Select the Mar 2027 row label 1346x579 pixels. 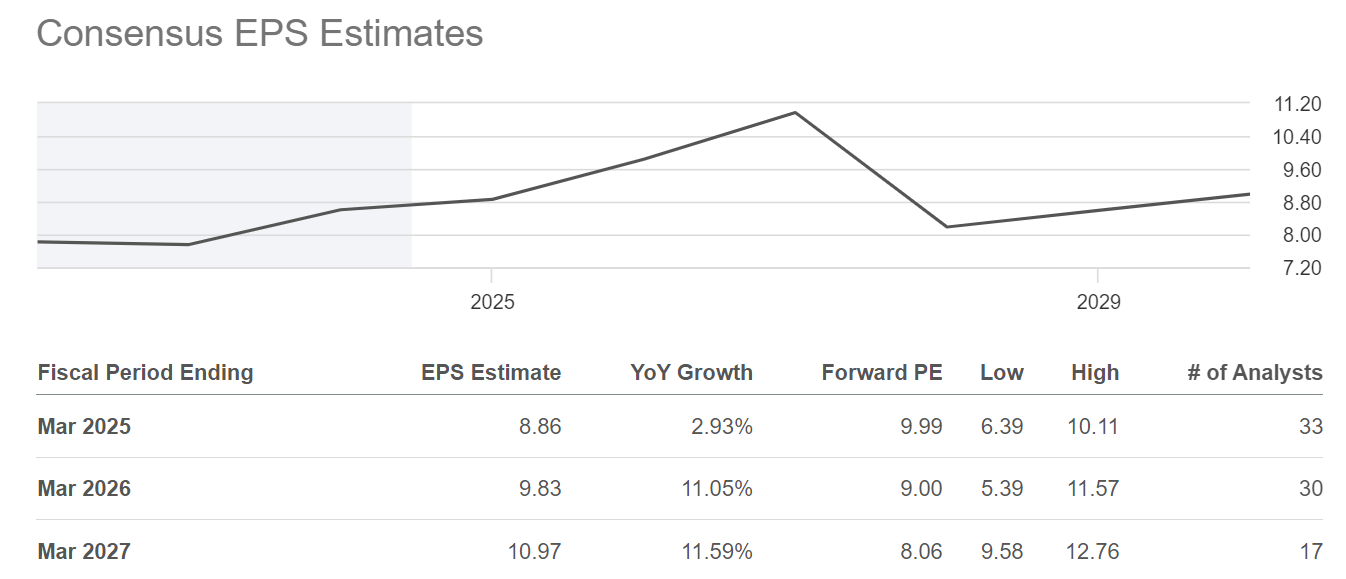[x=84, y=551]
